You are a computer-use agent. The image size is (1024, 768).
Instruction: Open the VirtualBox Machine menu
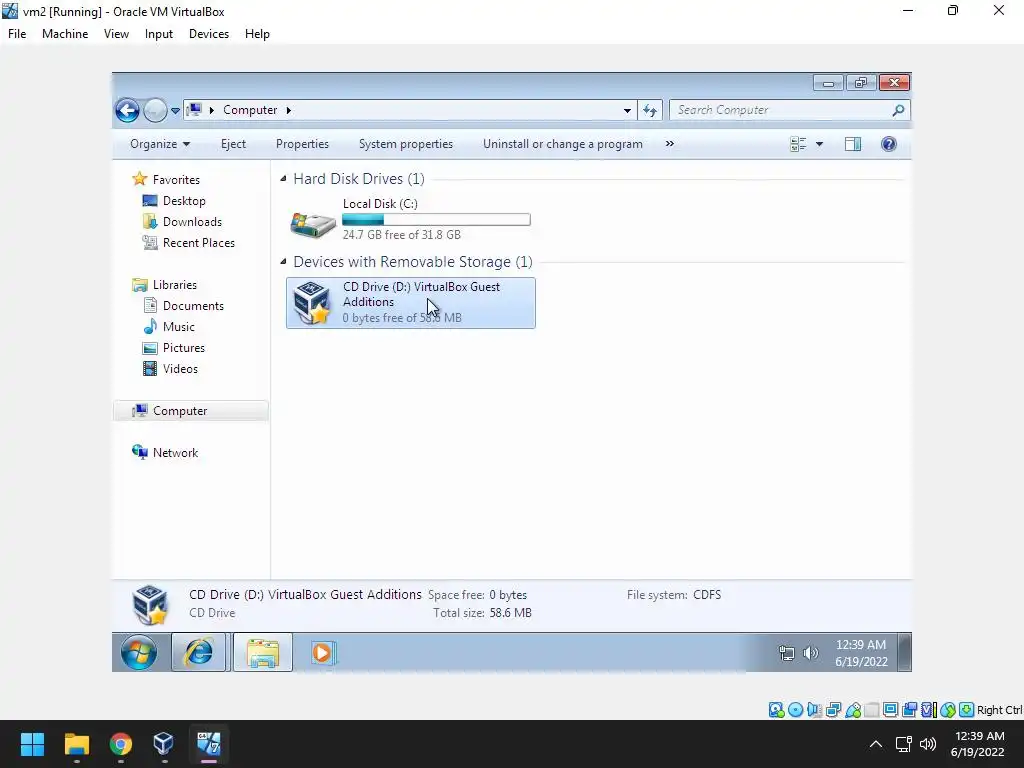tap(65, 34)
